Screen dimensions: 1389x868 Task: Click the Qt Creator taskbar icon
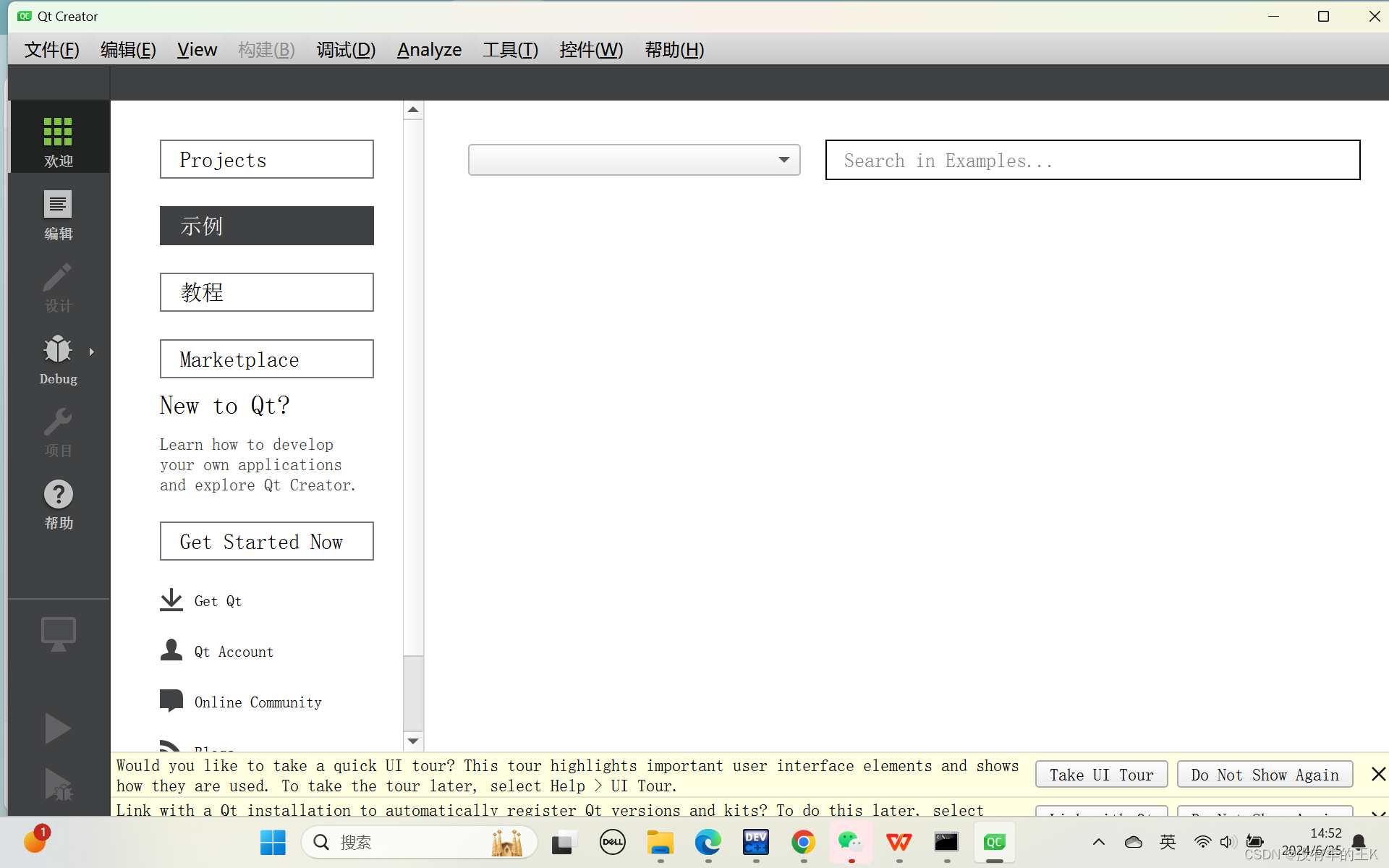[995, 842]
